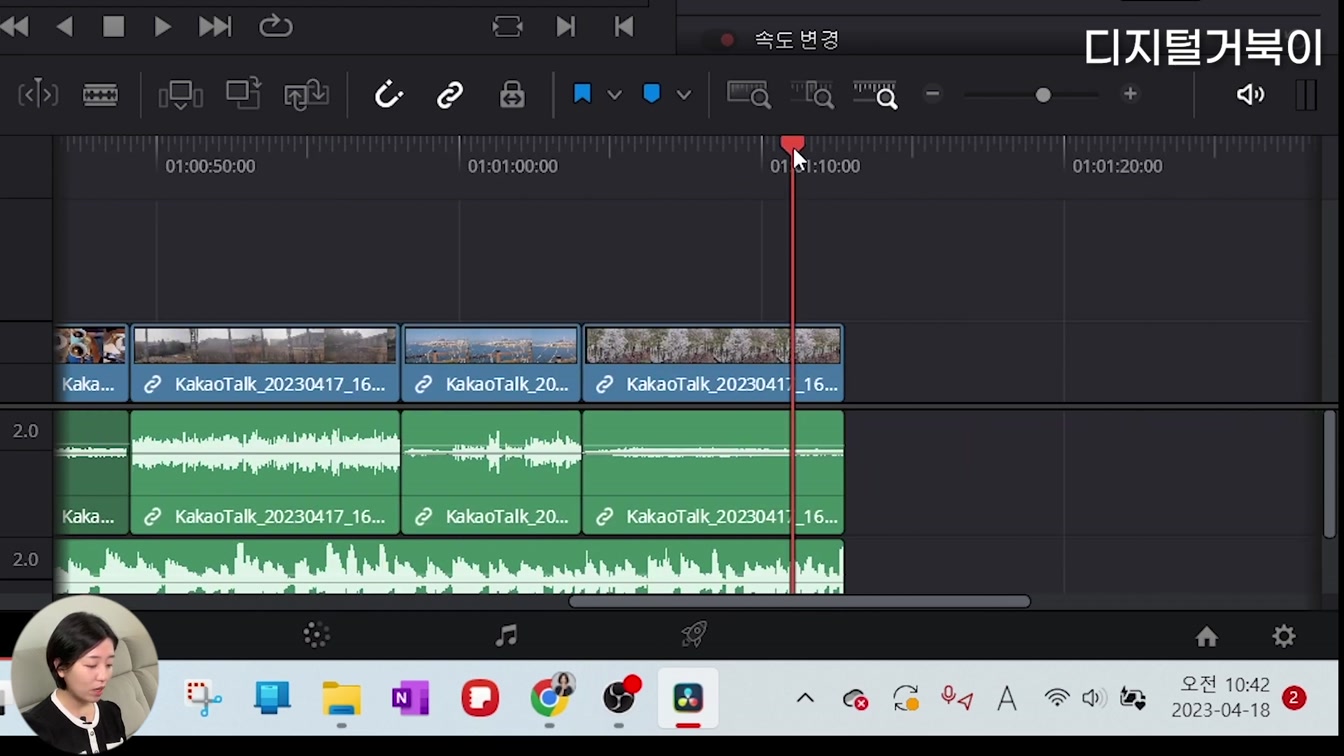Screen dimensions: 1344x756
Task: Select the Trim Edit Mode tool
Action: (38, 95)
